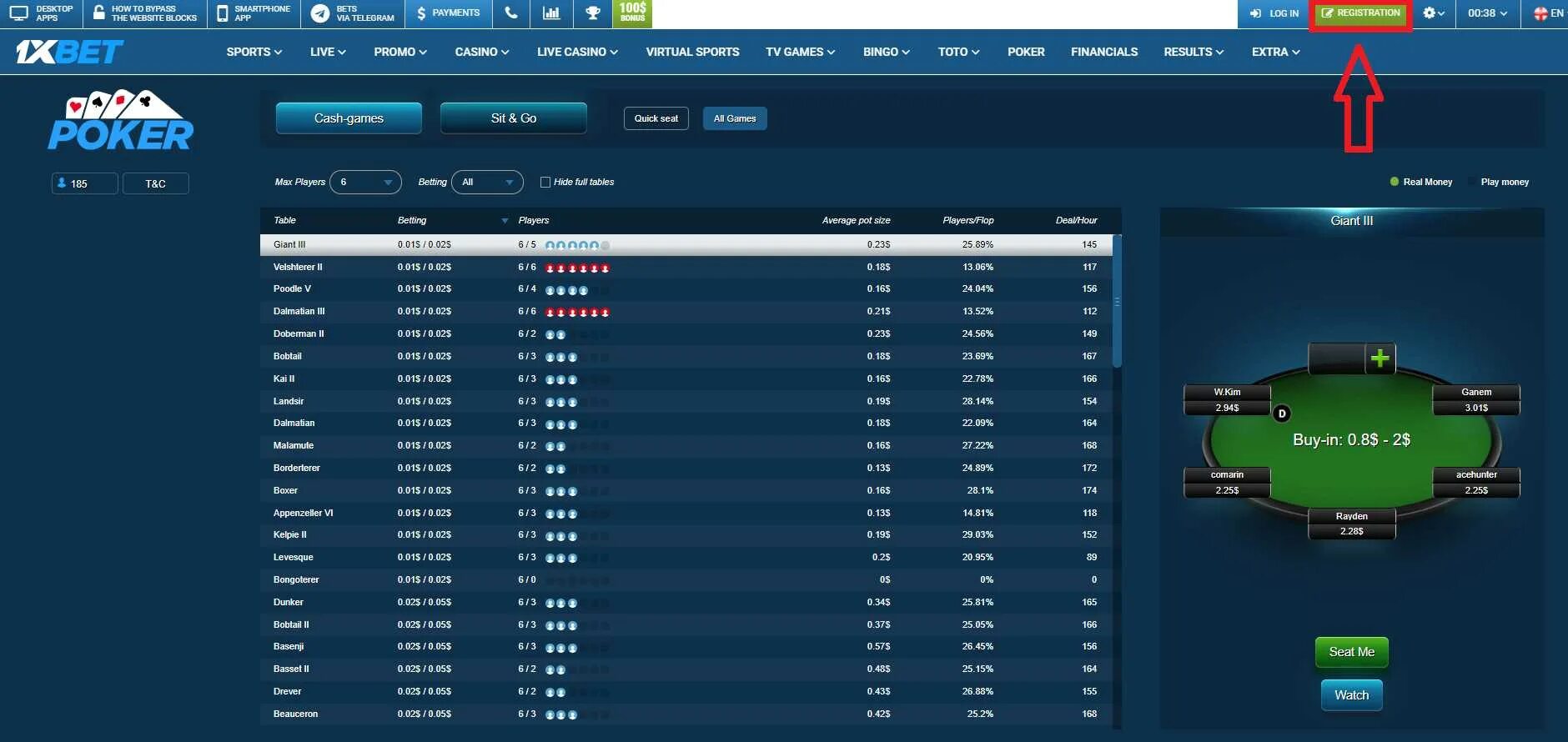1568x742 pixels.
Task: Click Ganem player seat
Action: click(x=1476, y=400)
